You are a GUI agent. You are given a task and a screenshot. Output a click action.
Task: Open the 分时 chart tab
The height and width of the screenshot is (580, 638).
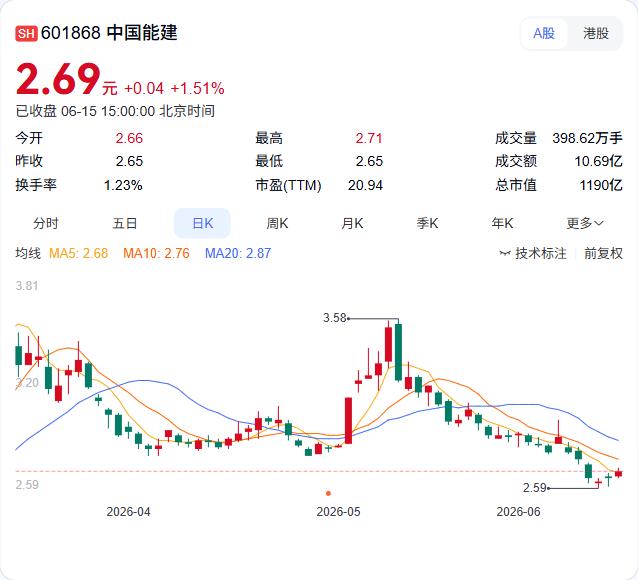pyautogui.click(x=46, y=223)
